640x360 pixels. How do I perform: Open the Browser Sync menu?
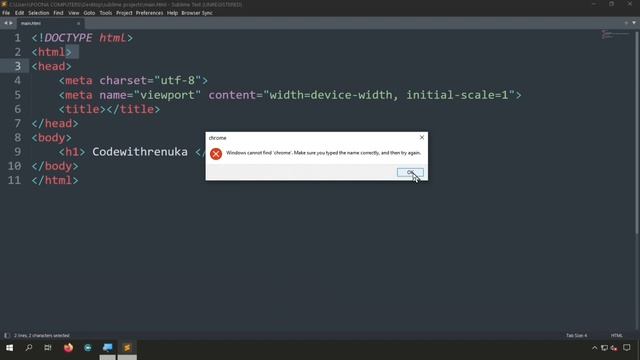tap(197, 13)
